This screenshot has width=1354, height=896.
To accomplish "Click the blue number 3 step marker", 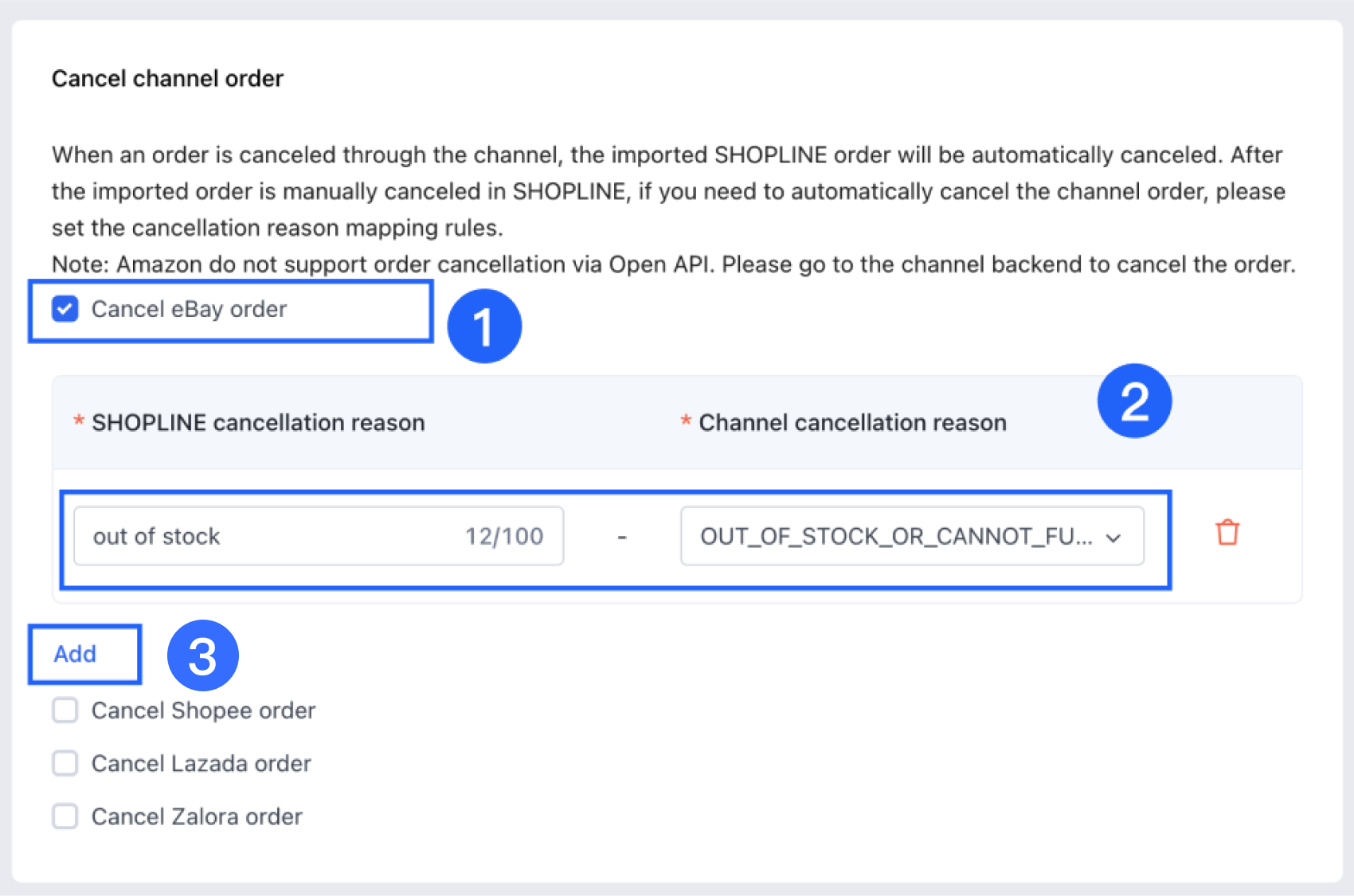I will click(x=203, y=655).
